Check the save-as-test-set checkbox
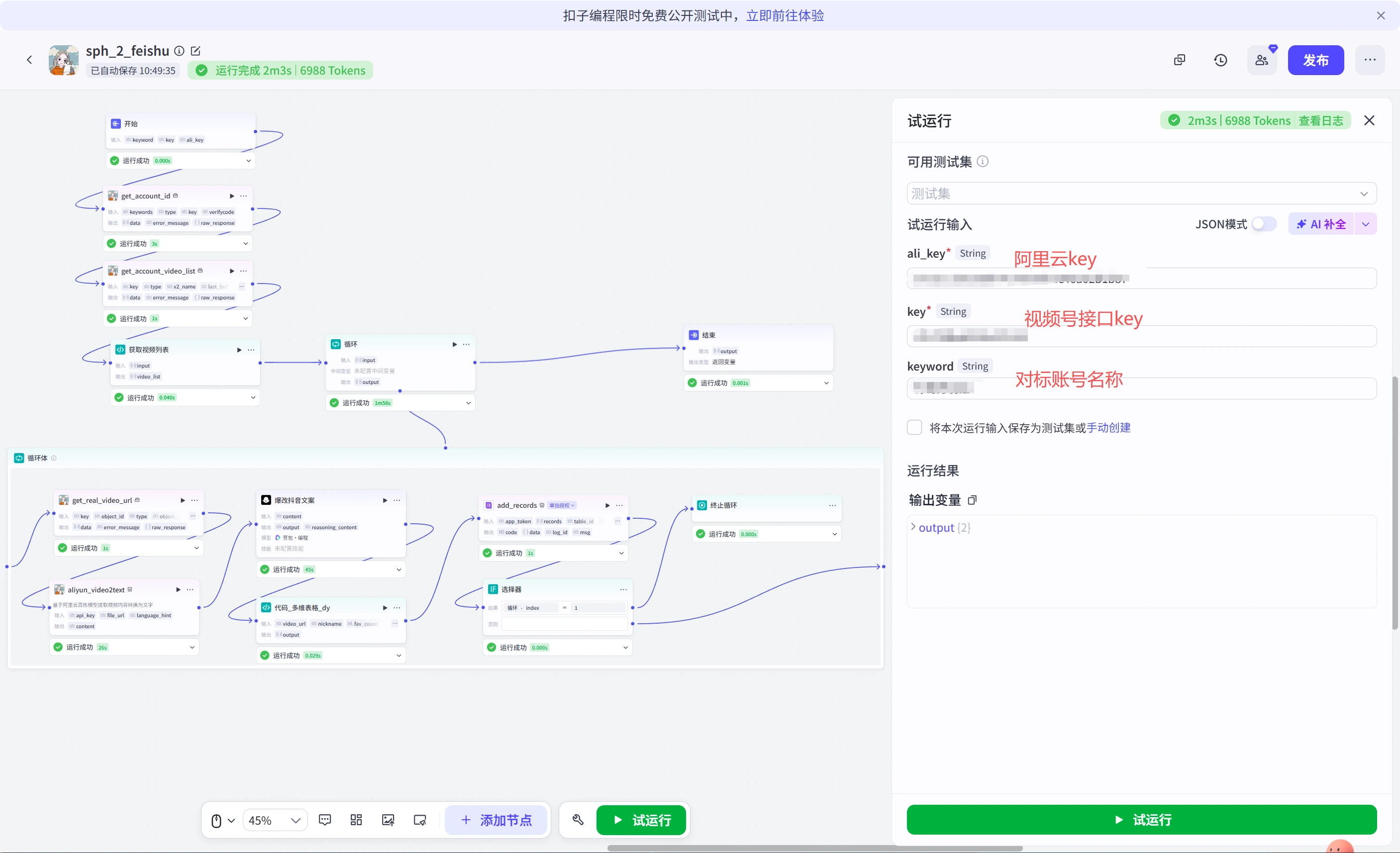The height and width of the screenshot is (853, 1400). point(913,427)
